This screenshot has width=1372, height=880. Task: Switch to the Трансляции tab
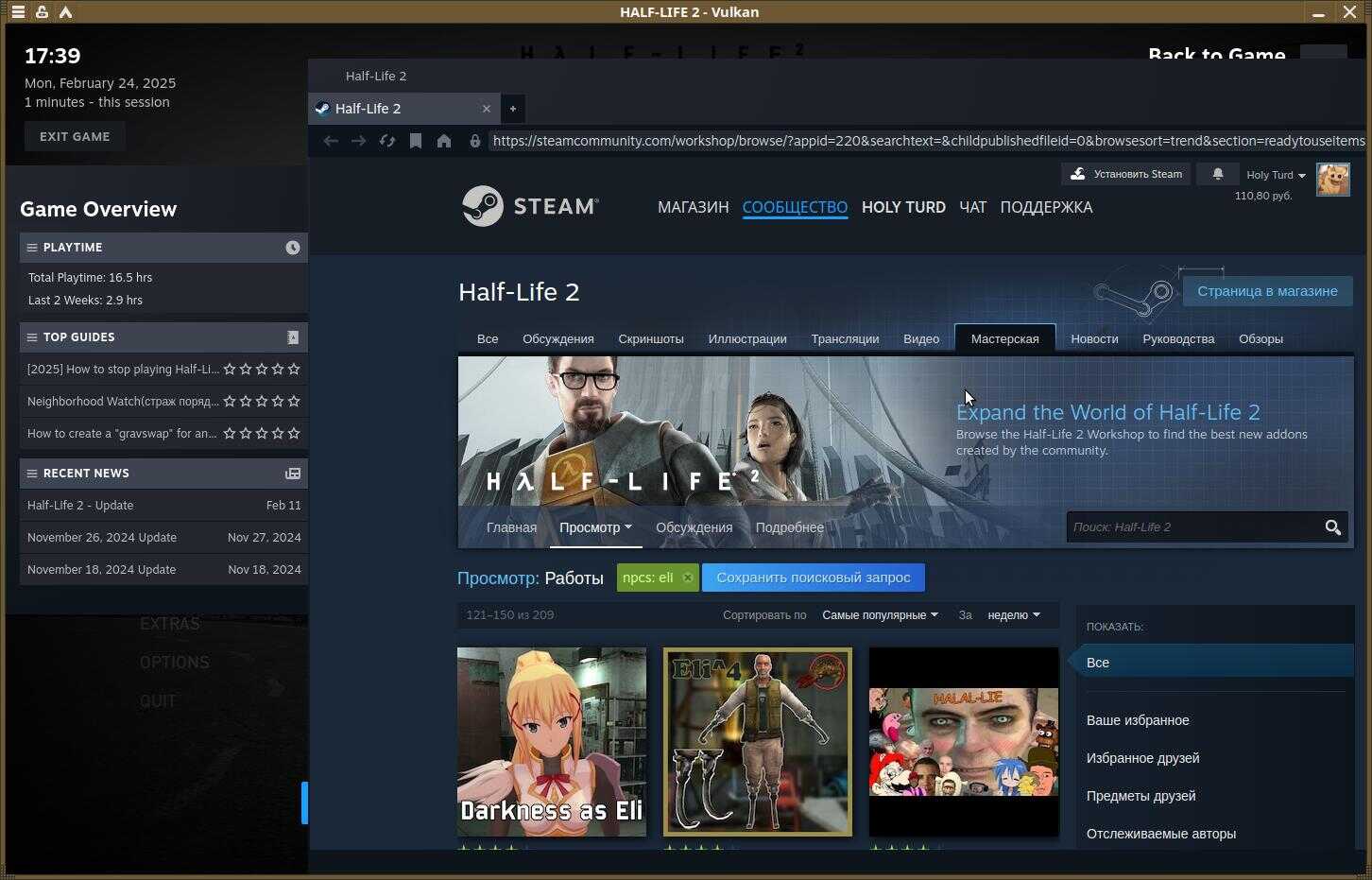[x=845, y=338]
